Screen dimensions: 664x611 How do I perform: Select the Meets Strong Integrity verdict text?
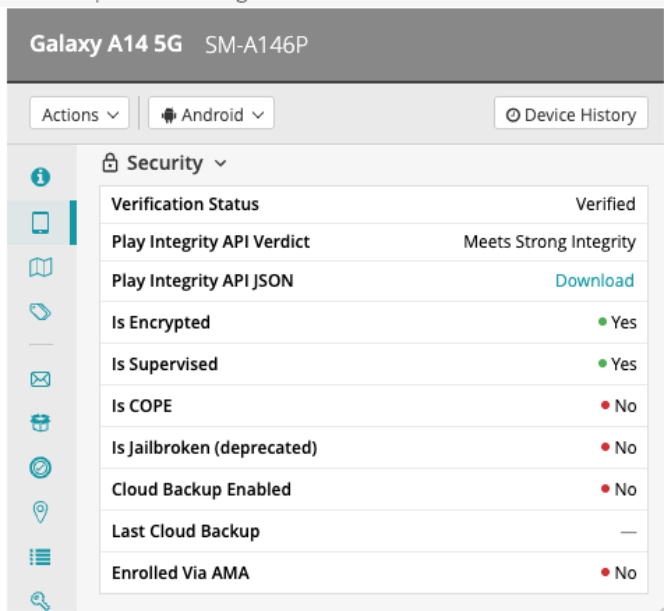point(549,242)
